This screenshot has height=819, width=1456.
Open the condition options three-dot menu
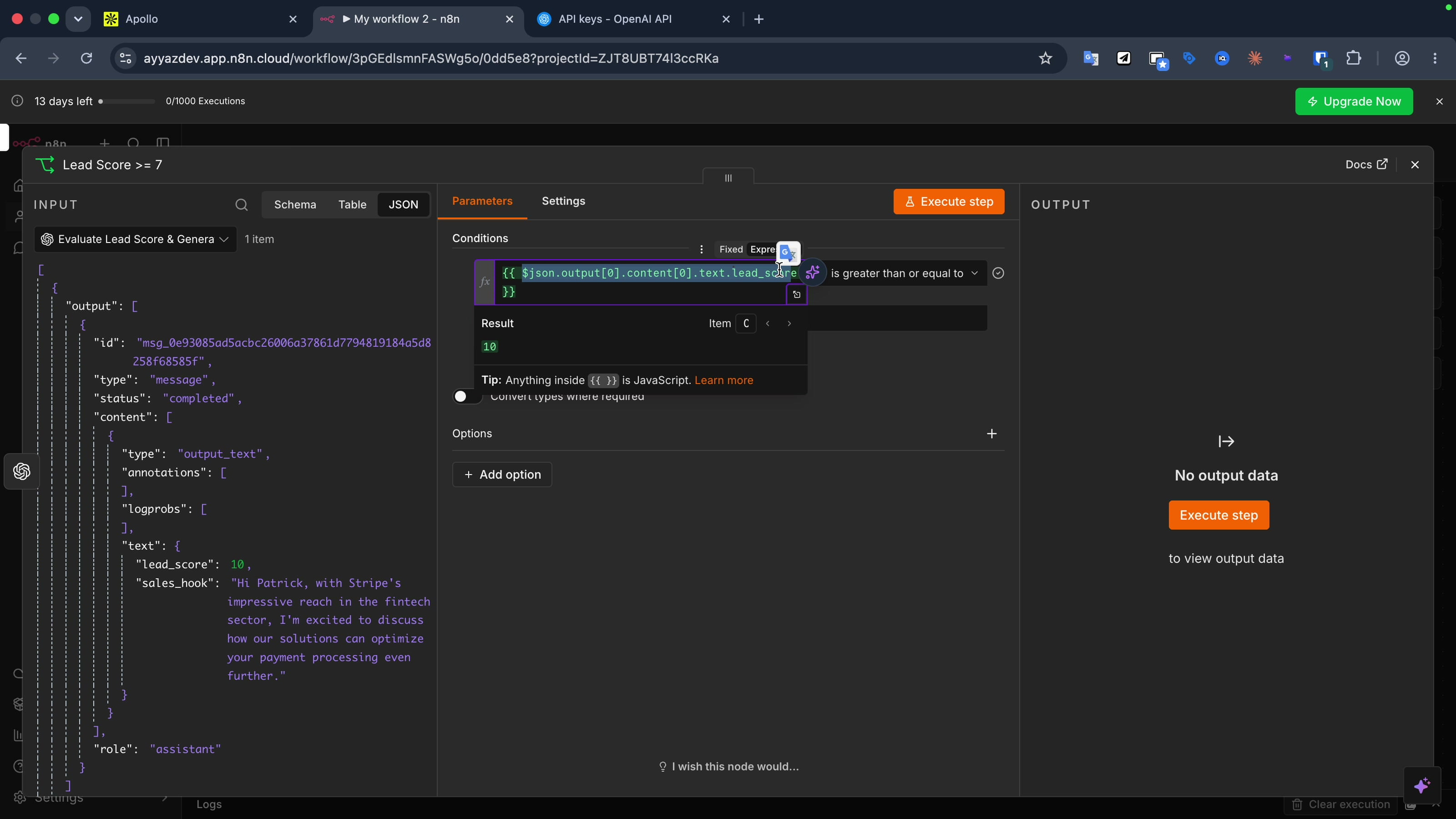tap(702, 249)
